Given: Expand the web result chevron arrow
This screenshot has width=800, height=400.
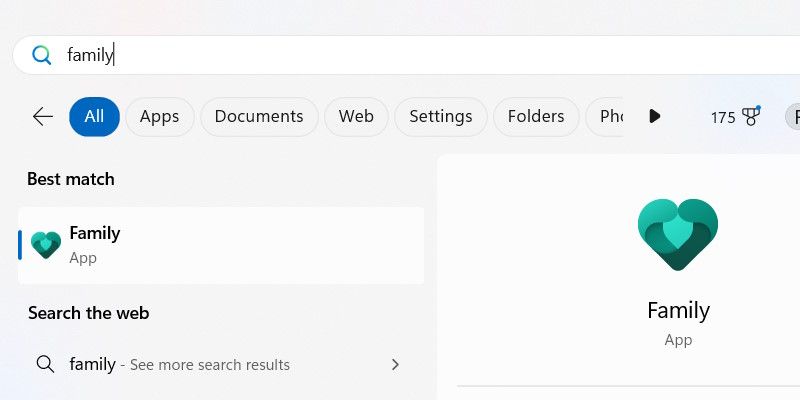Looking at the screenshot, I should 395,364.
